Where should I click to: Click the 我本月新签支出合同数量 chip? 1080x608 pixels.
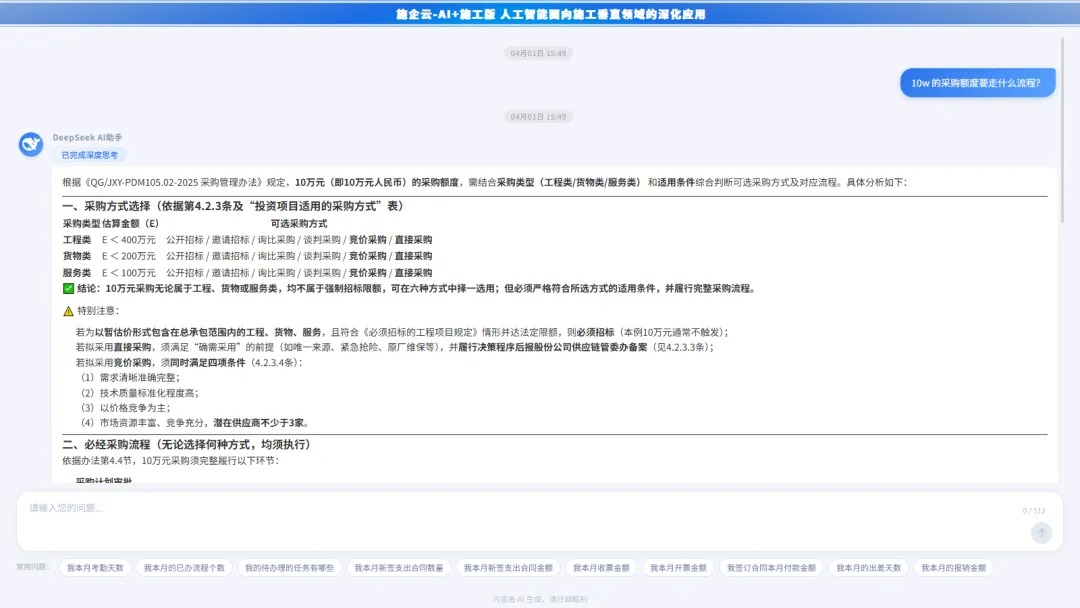click(400, 566)
